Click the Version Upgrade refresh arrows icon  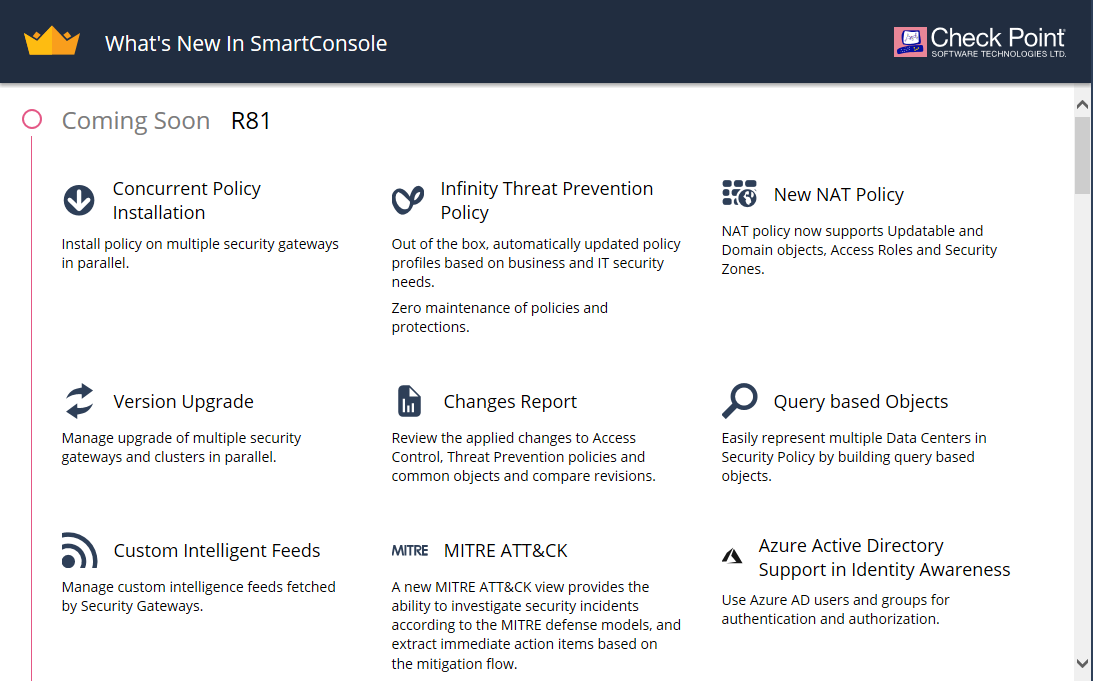coord(79,401)
